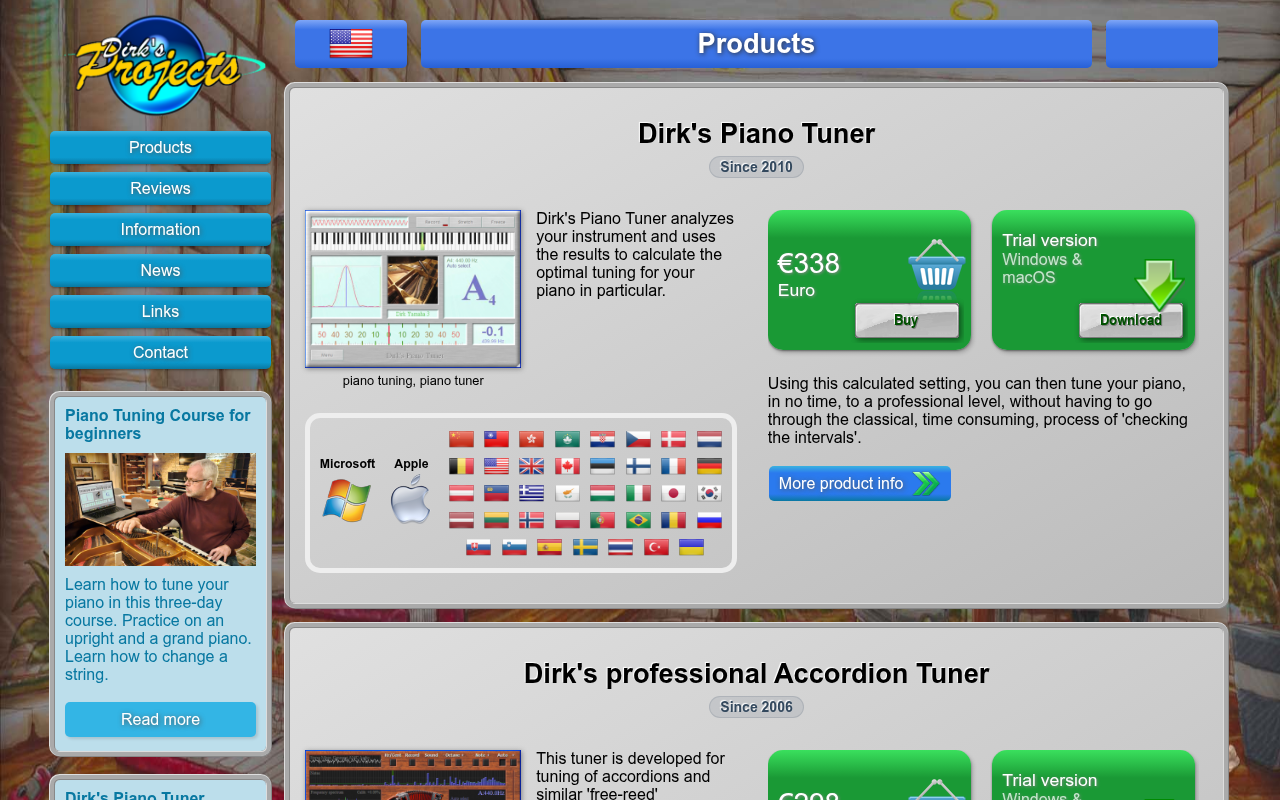
Task: Click Download button for trial version
Action: click(1130, 321)
